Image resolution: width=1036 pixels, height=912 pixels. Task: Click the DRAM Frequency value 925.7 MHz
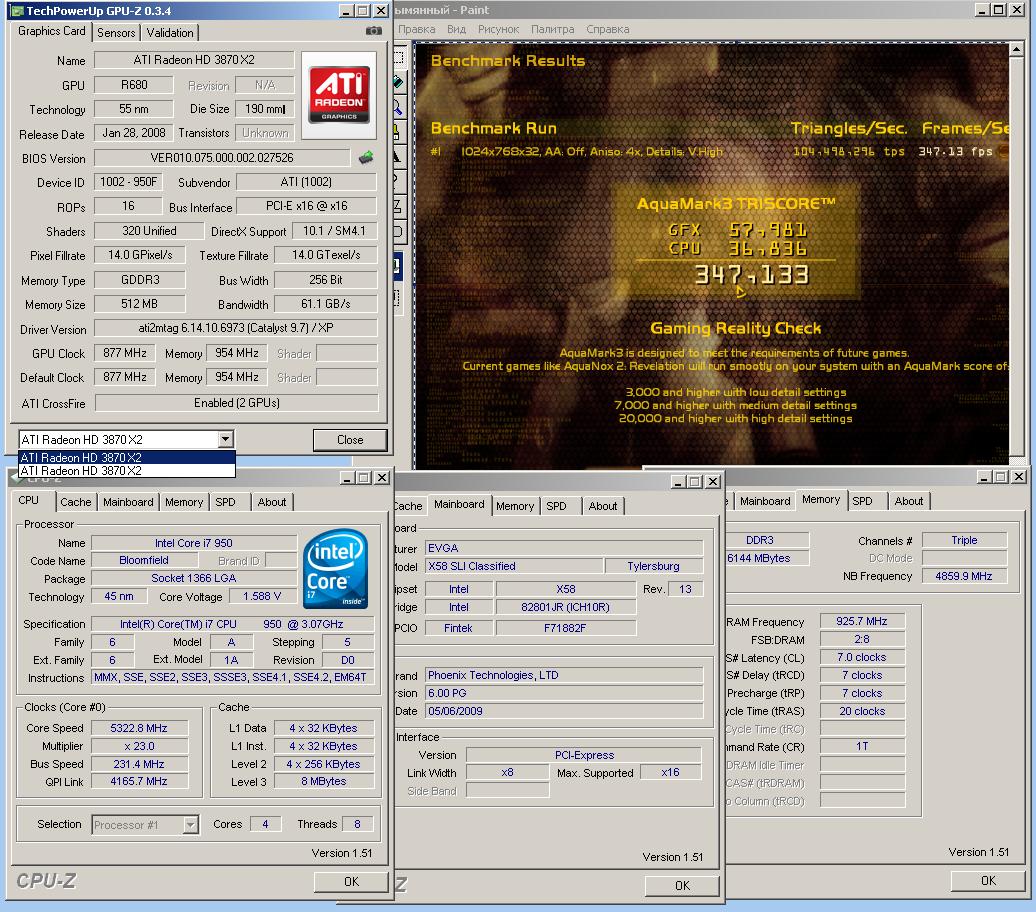click(862, 621)
